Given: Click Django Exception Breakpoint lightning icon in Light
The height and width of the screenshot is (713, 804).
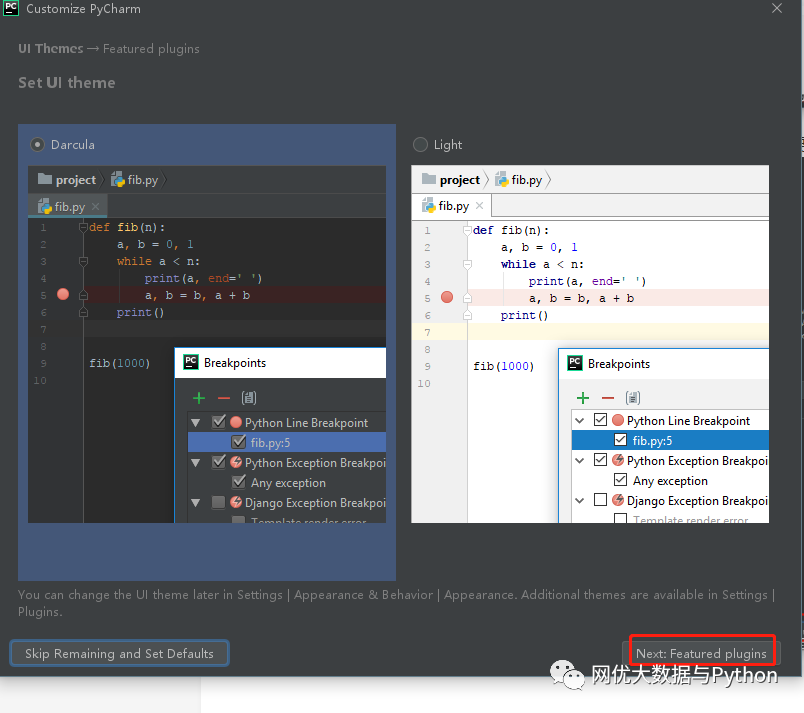Looking at the screenshot, I should [618, 500].
